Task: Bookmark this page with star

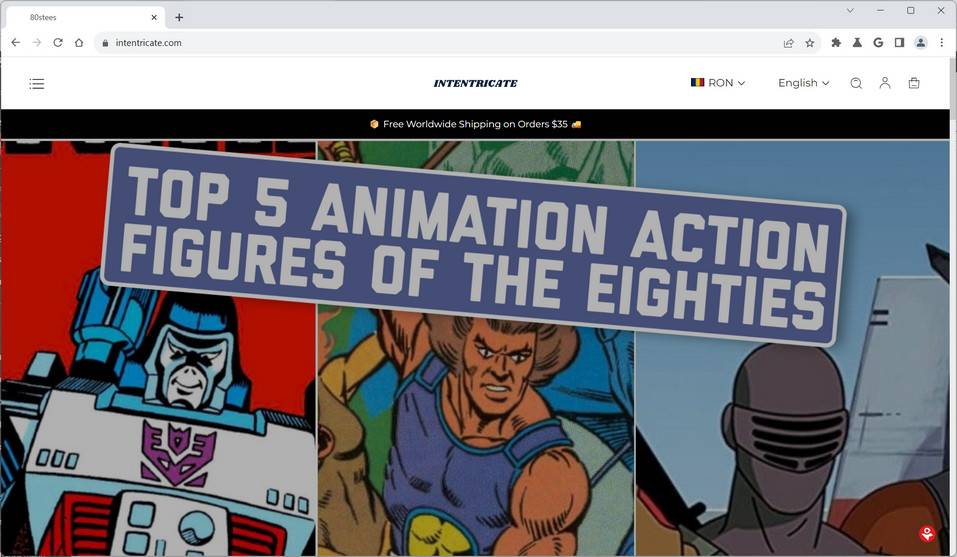Action: (810, 43)
